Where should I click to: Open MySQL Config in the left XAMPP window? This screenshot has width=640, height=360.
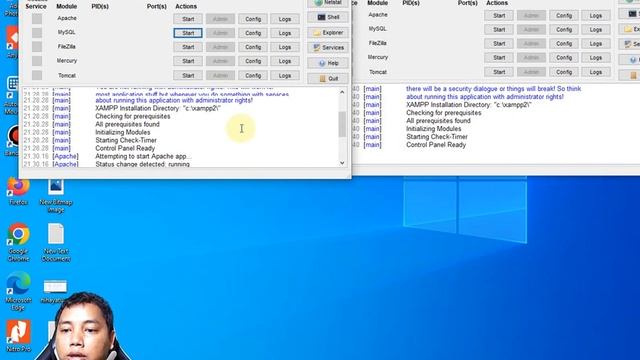click(253, 33)
